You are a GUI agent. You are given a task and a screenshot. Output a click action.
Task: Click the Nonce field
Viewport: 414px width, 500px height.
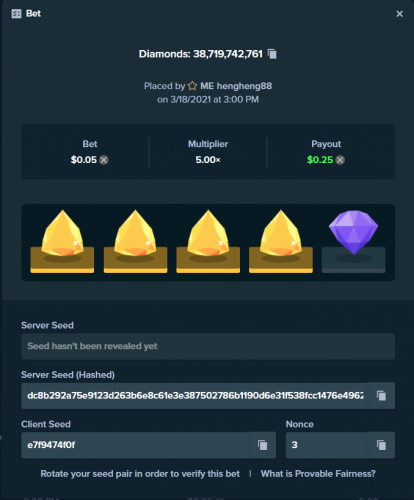327,445
